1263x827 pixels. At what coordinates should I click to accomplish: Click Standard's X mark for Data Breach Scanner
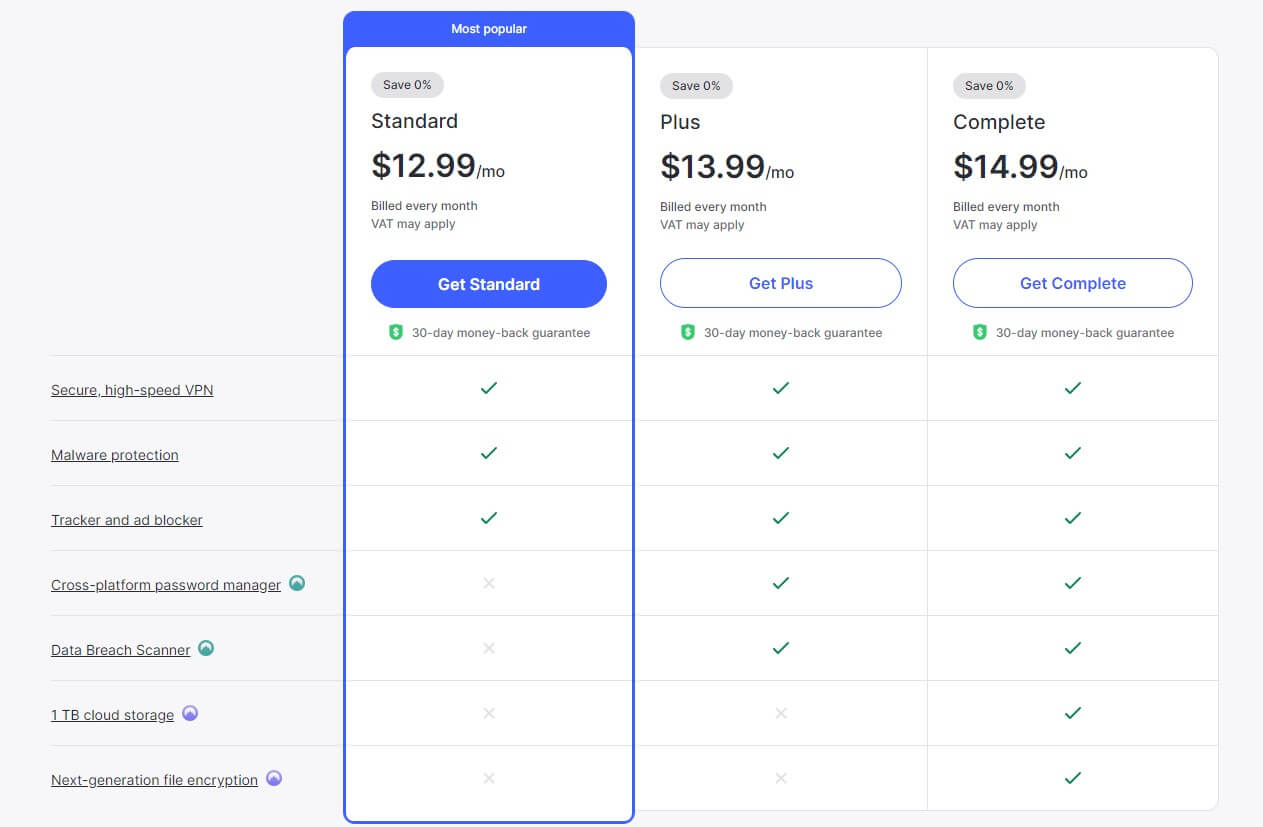click(489, 648)
